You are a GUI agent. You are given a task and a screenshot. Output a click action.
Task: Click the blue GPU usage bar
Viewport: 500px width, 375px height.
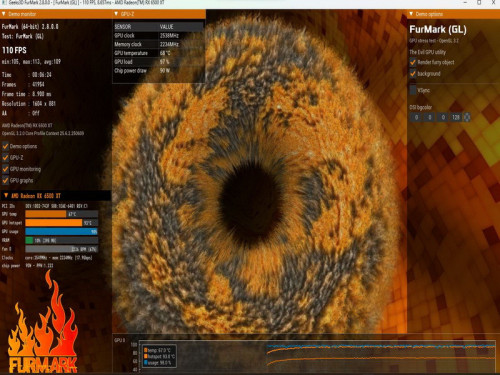(61, 231)
